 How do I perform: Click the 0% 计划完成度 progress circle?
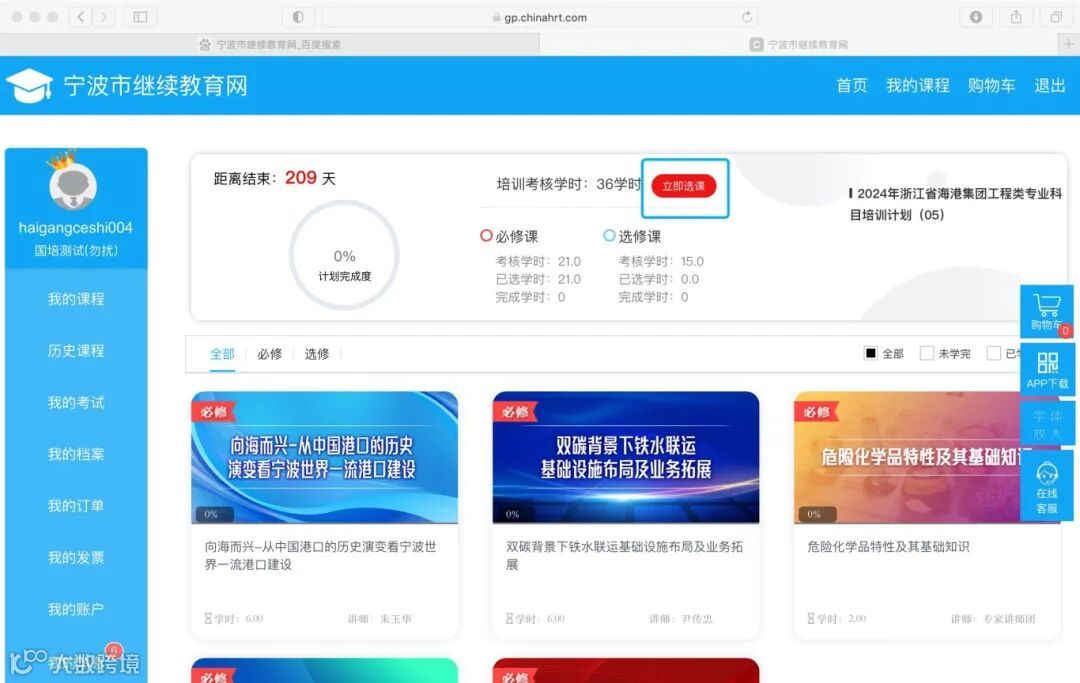tap(344, 255)
